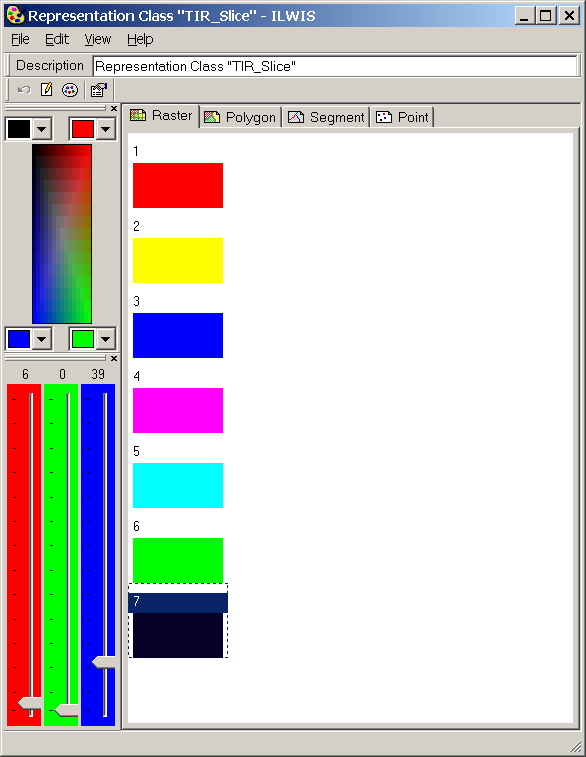
Task: Select class 7 dark navy swatch
Action: pos(178,635)
